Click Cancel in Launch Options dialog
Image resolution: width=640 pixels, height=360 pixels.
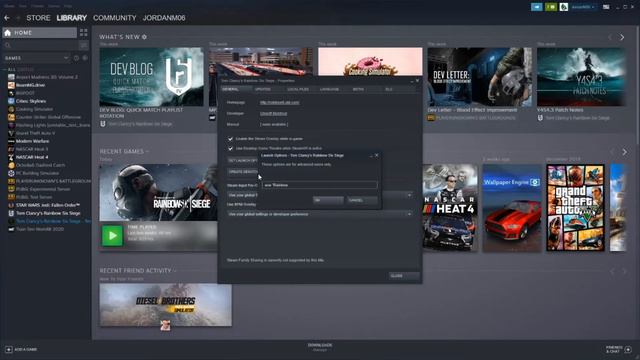pyautogui.click(x=362, y=200)
